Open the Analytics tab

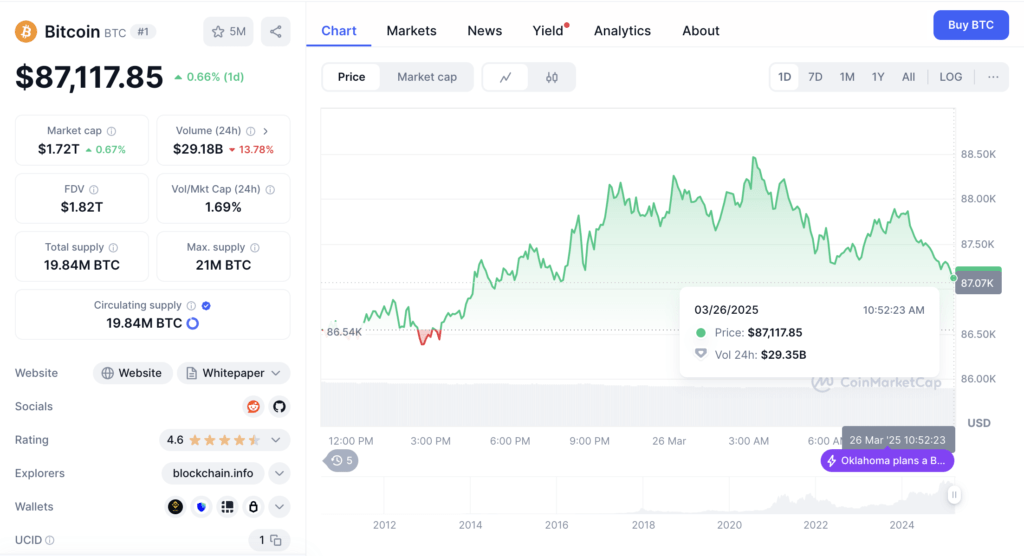point(622,31)
